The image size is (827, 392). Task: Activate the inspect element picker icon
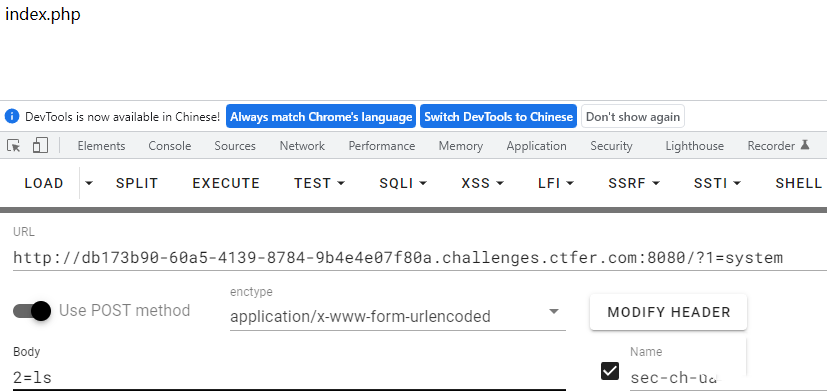pyautogui.click(x=14, y=146)
